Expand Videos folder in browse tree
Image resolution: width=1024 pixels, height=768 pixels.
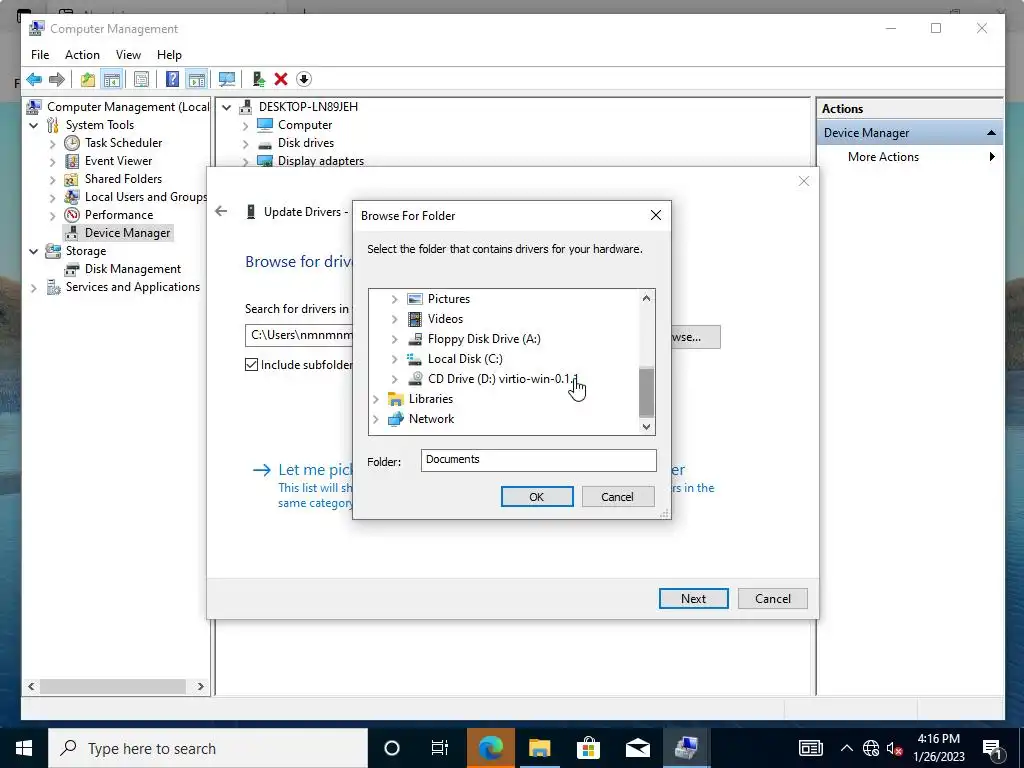394,319
